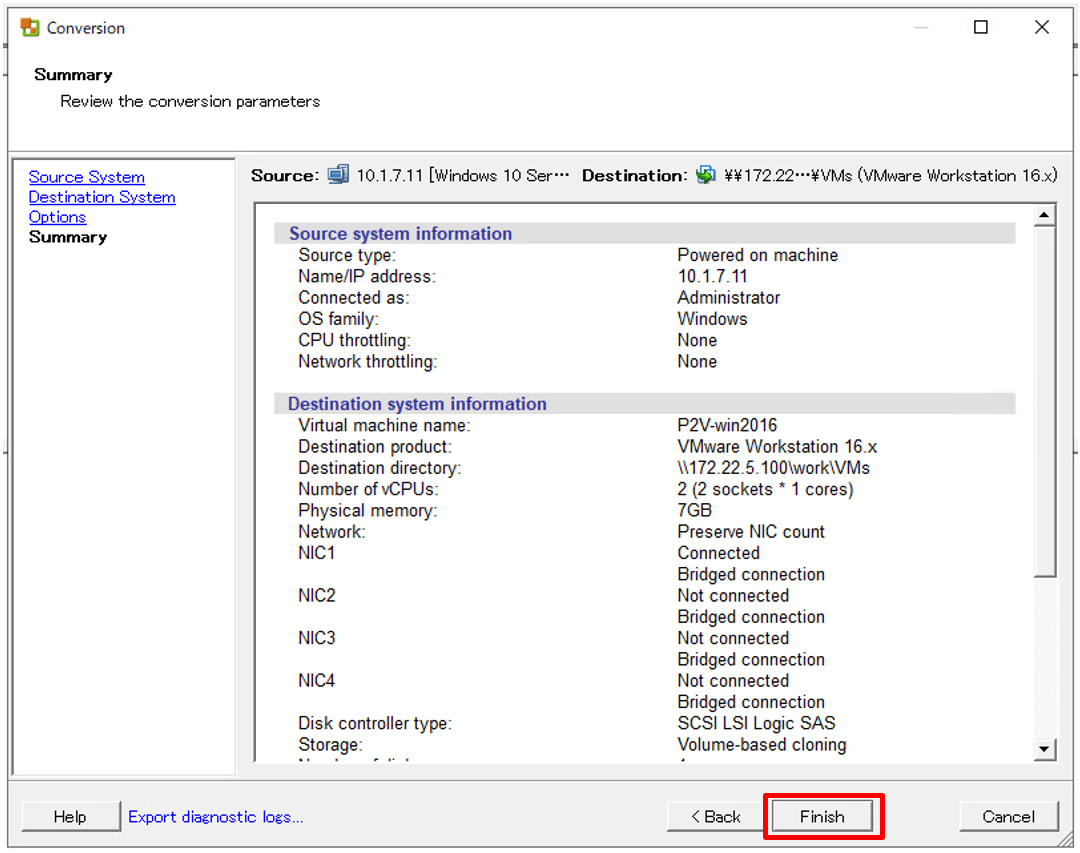Click the 'Number of vCPUs:' label

[x=368, y=489]
